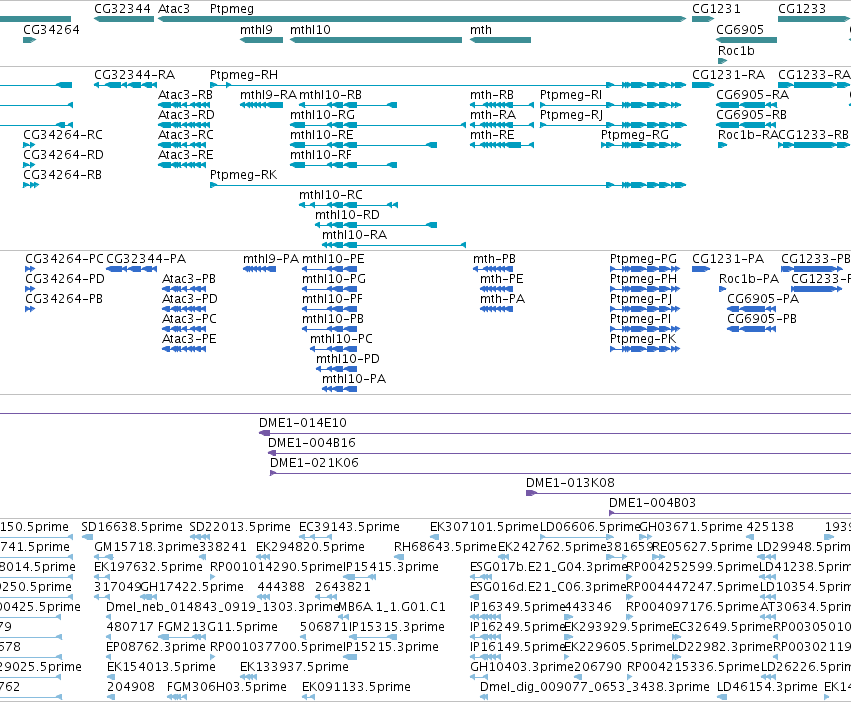The height and width of the screenshot is (702, 851).
Task: Select transcript mthl10-RB
Action: point(348,105)
